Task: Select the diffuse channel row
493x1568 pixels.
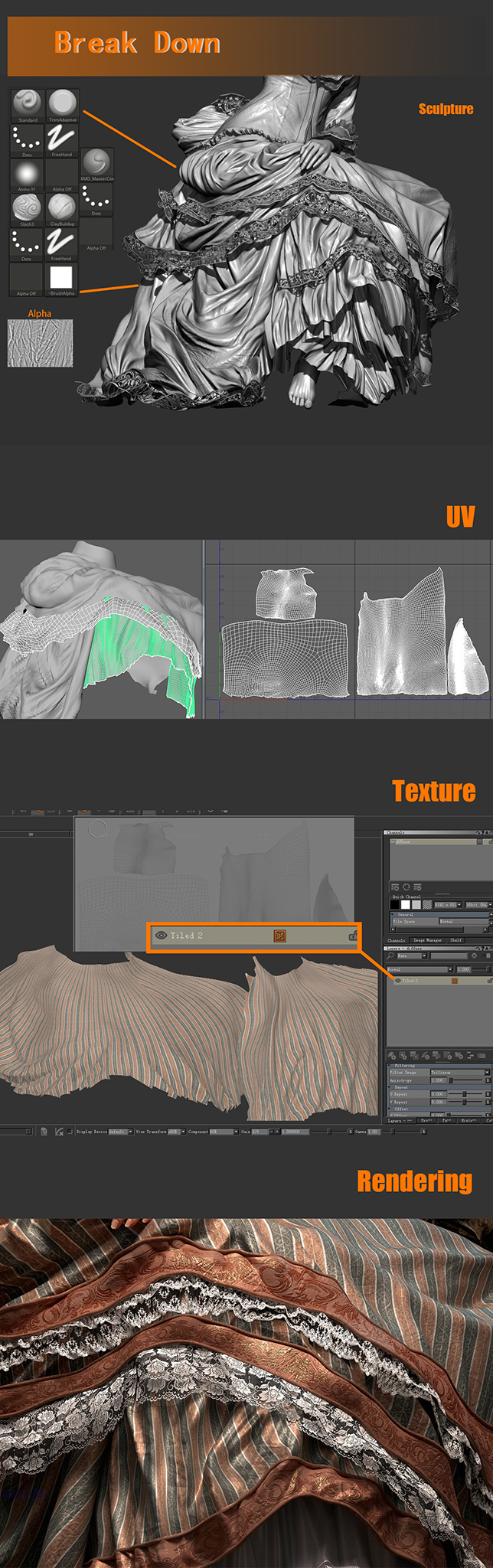Action: click(442, 841)
